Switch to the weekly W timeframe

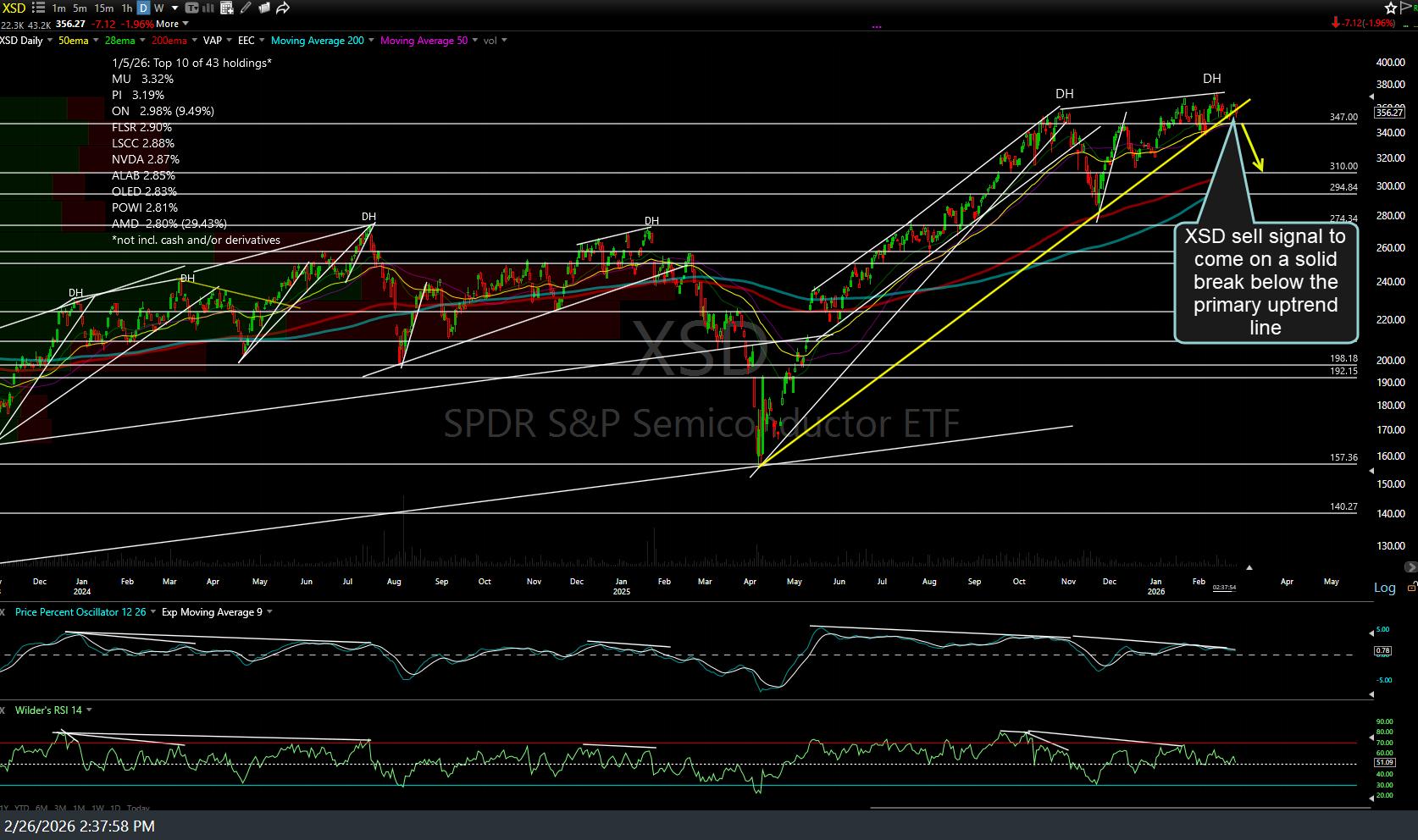pyautogui.click(x=159, y=8)
